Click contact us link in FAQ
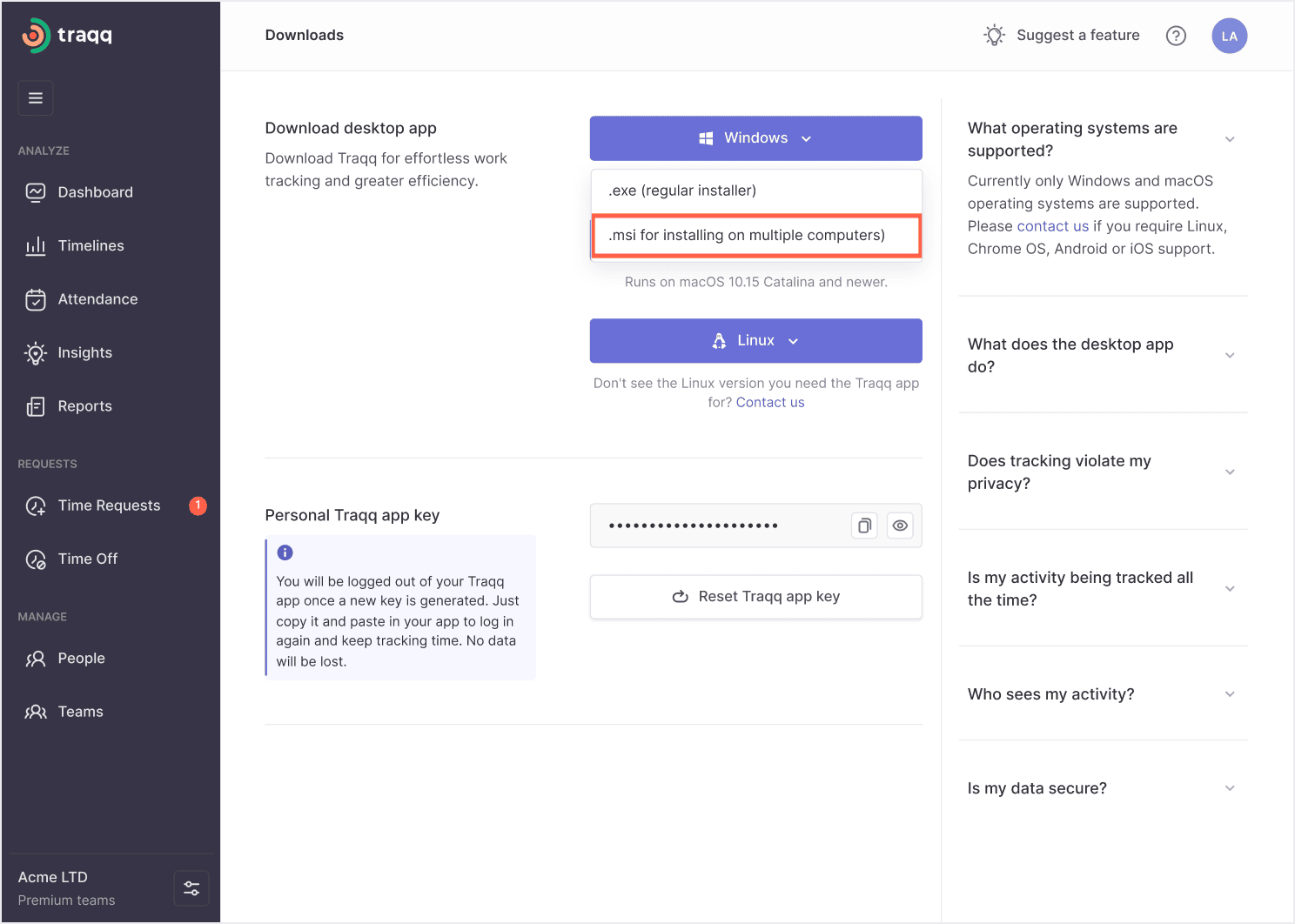 point(1052,226)
